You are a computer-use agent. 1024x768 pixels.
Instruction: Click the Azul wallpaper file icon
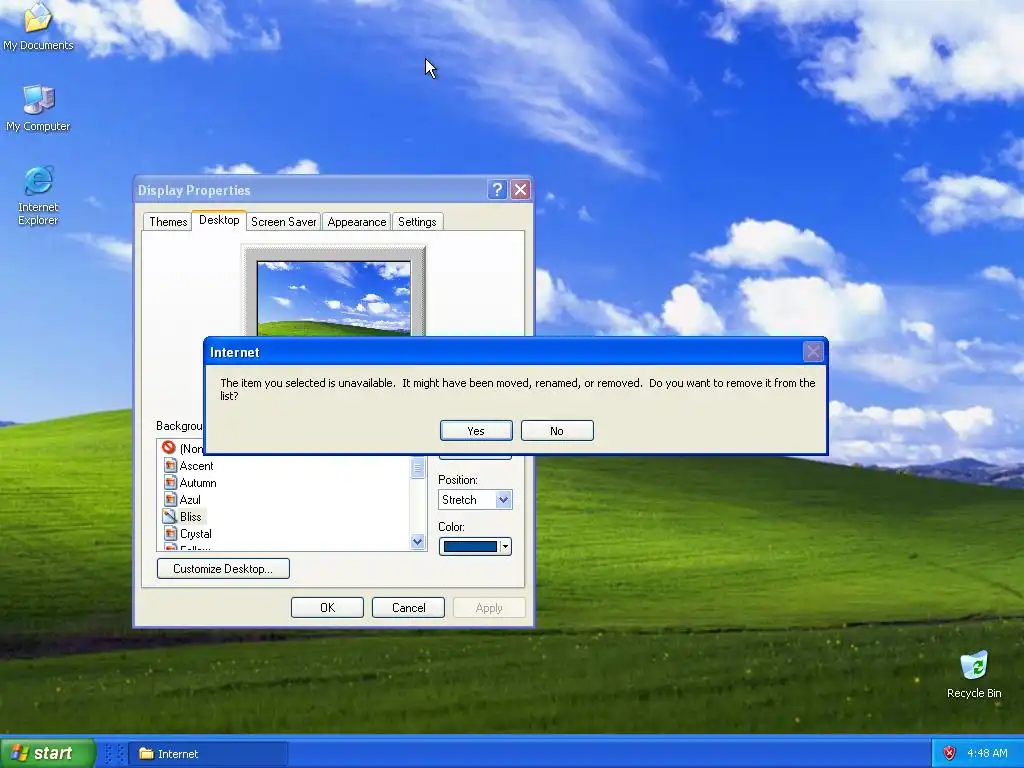click(170, 500)
